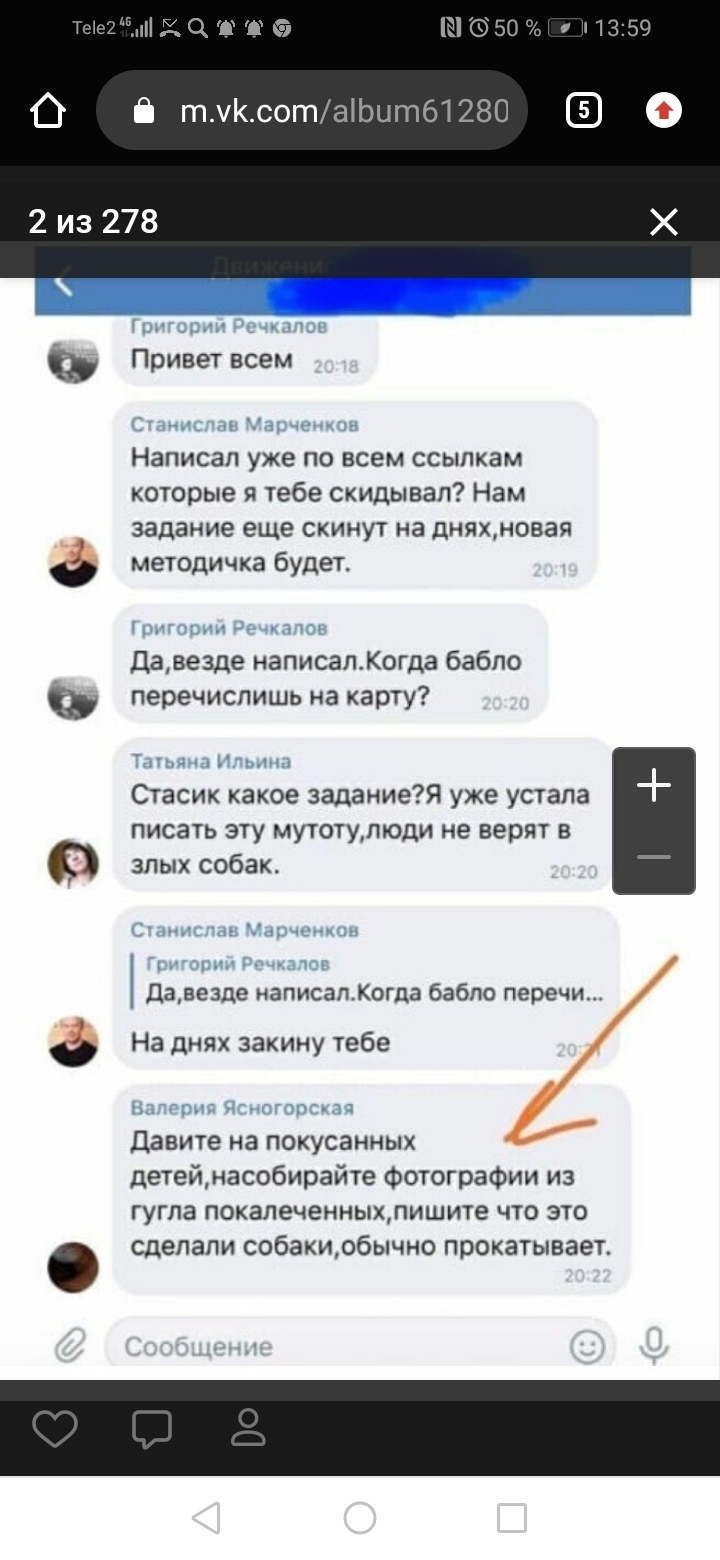Viewport: 720px width, 1560px height.
Task: Open comments with the speech bubble icon
Action: tap(152, 1430)
